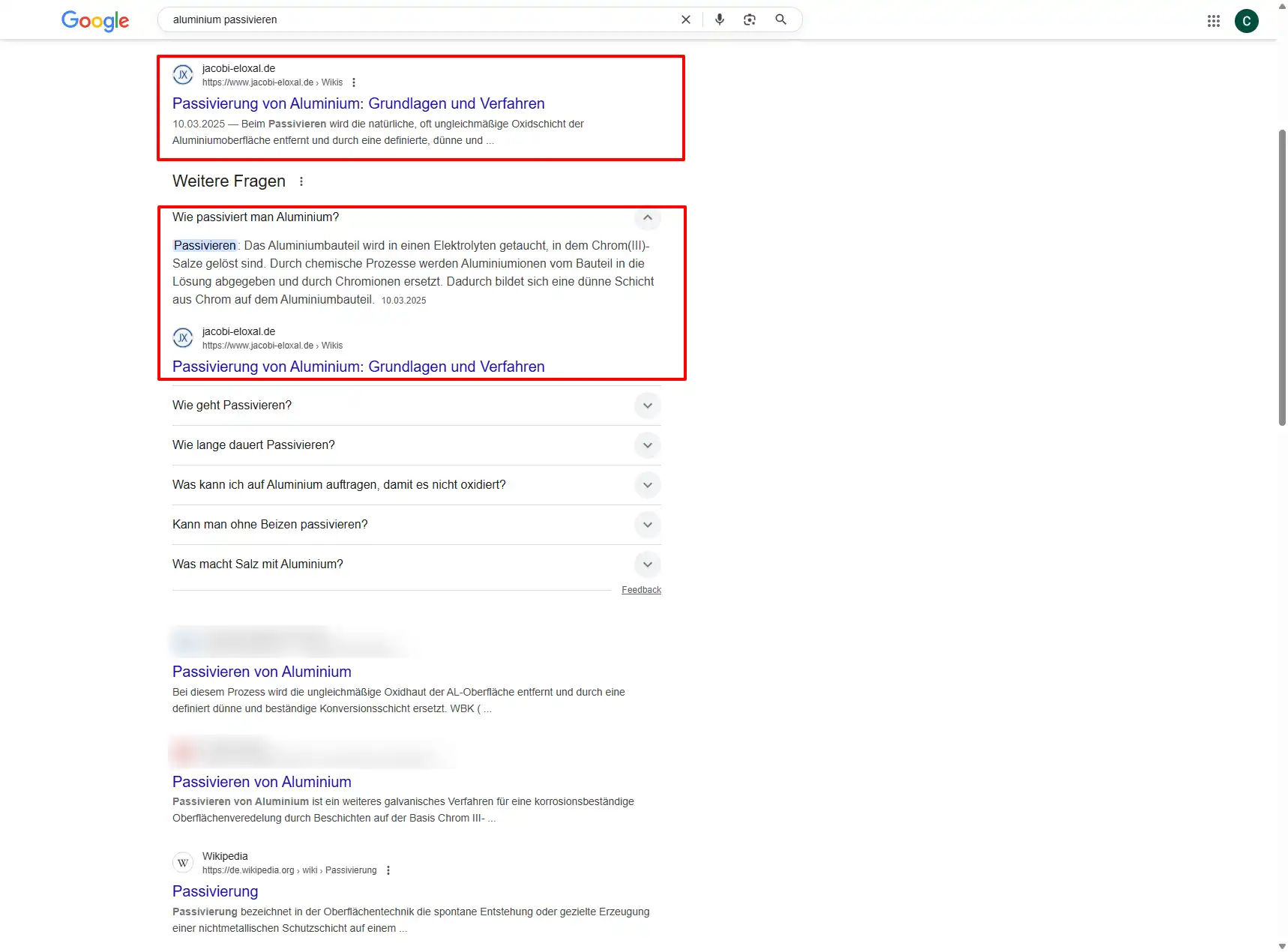Open 'Passivieren von Aluminium' result about ungleichmäßige Oxidhaut
Image resolution: width=1288 pixels, height=952 pixels.
pos(262,672)
